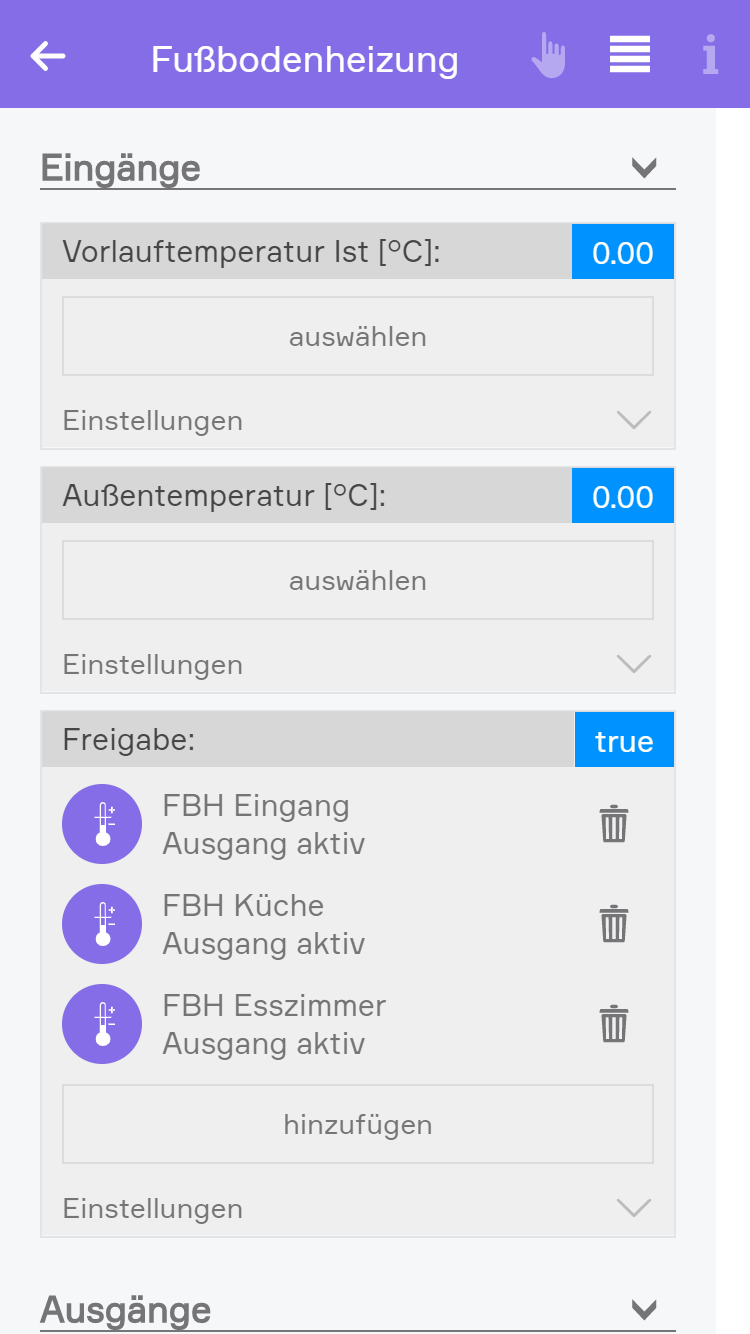Open the info icon in header
Screen dimensions: 750x1334
[x=710, y=56]
